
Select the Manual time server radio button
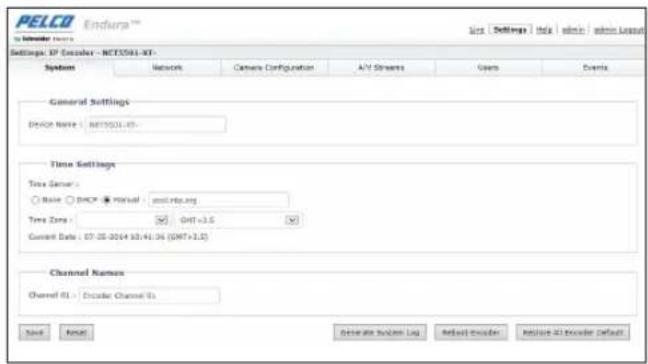107,200
